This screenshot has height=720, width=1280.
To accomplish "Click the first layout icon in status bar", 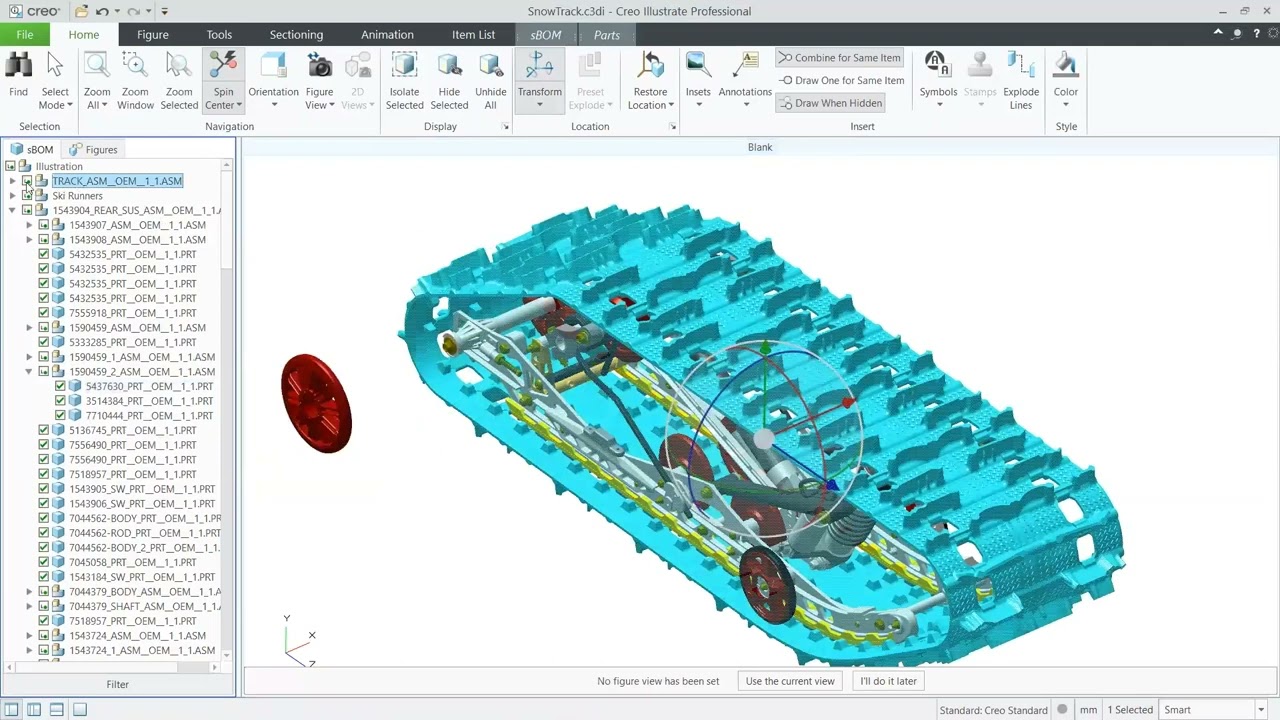I will pyautogui.click(x=12, y=710).
